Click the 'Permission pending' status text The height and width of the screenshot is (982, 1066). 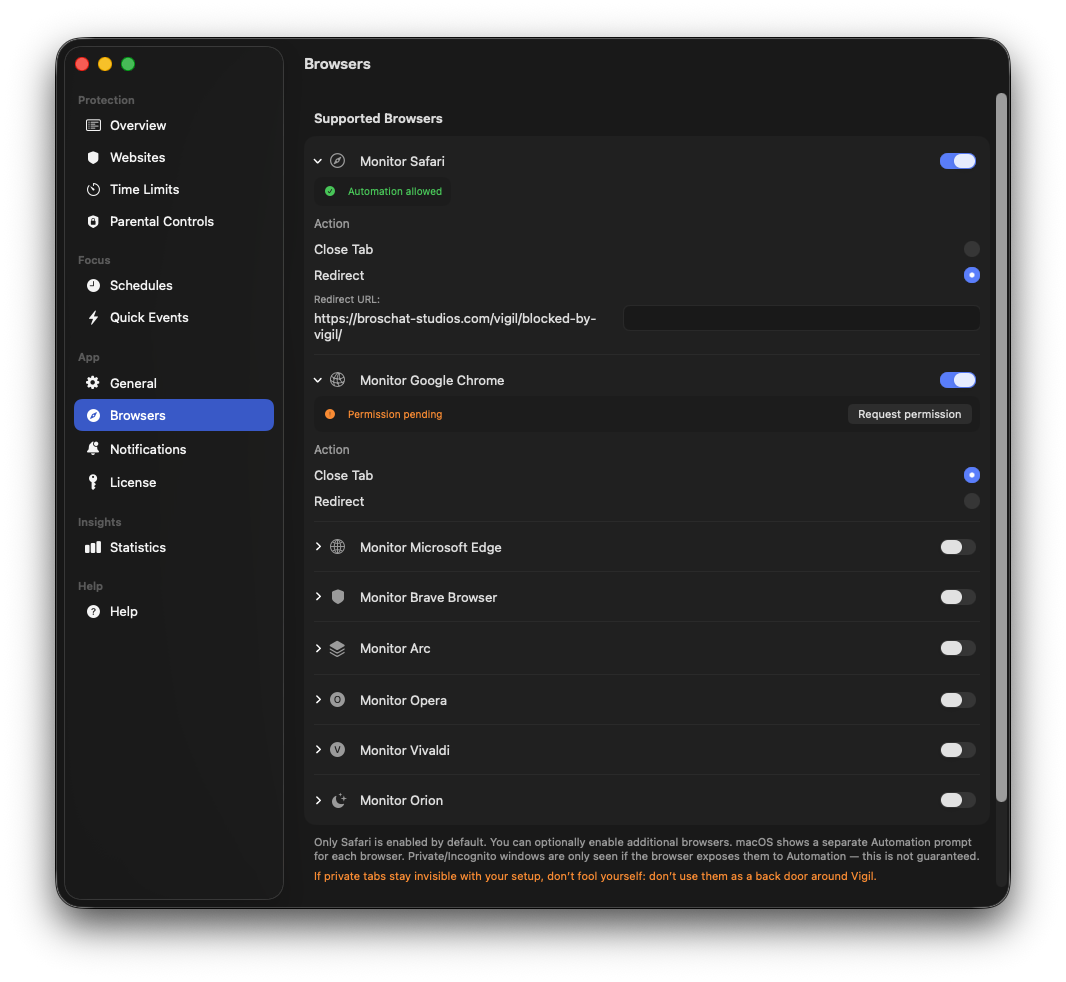click(x=394, y=413)
